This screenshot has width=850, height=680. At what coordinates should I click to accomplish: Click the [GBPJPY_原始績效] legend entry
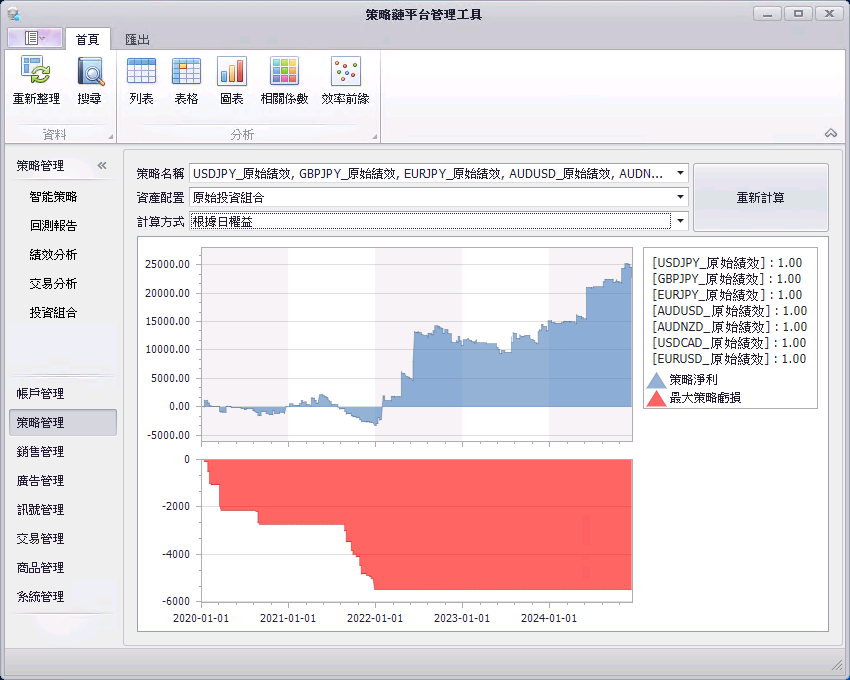[726, 279]
